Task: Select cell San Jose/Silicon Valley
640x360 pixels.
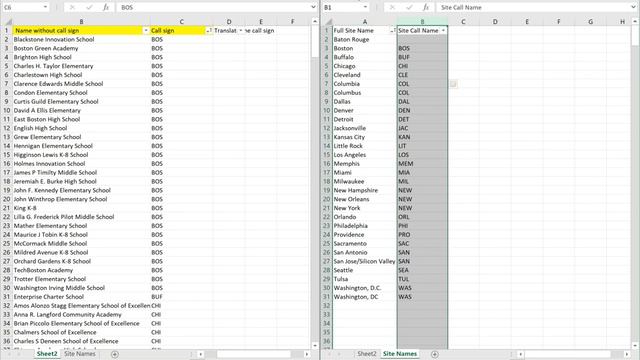Action: tap(365, 261)
